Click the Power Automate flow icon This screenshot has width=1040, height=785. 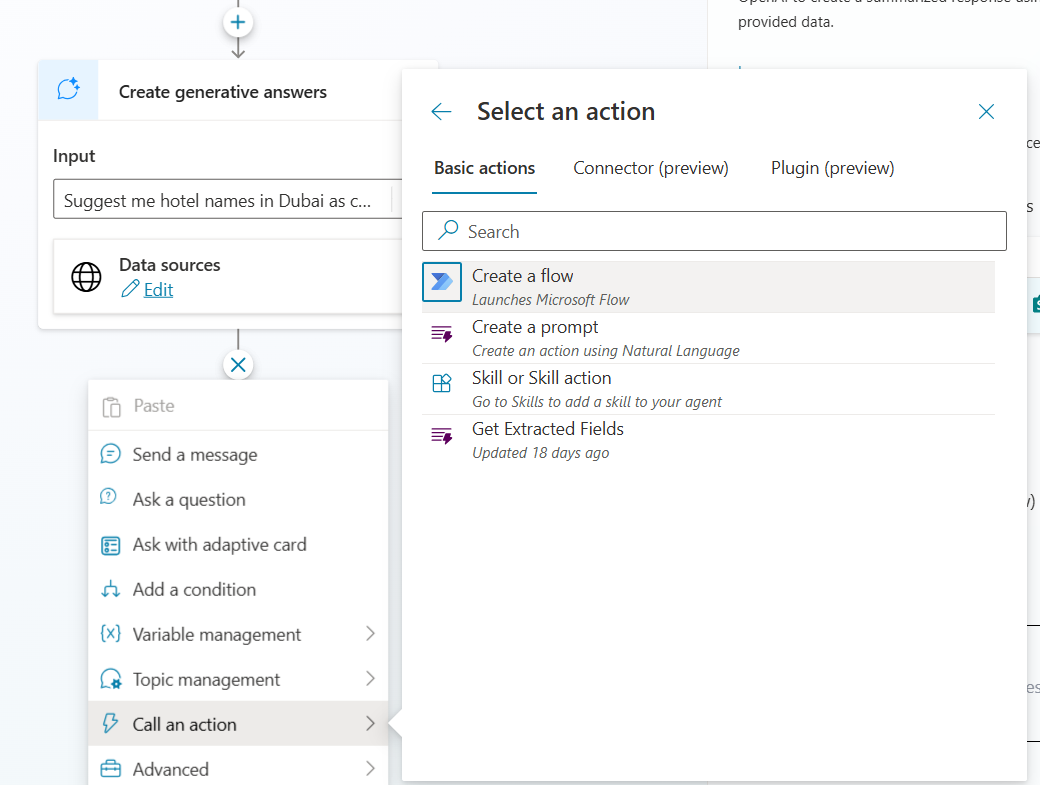[442, 282]
